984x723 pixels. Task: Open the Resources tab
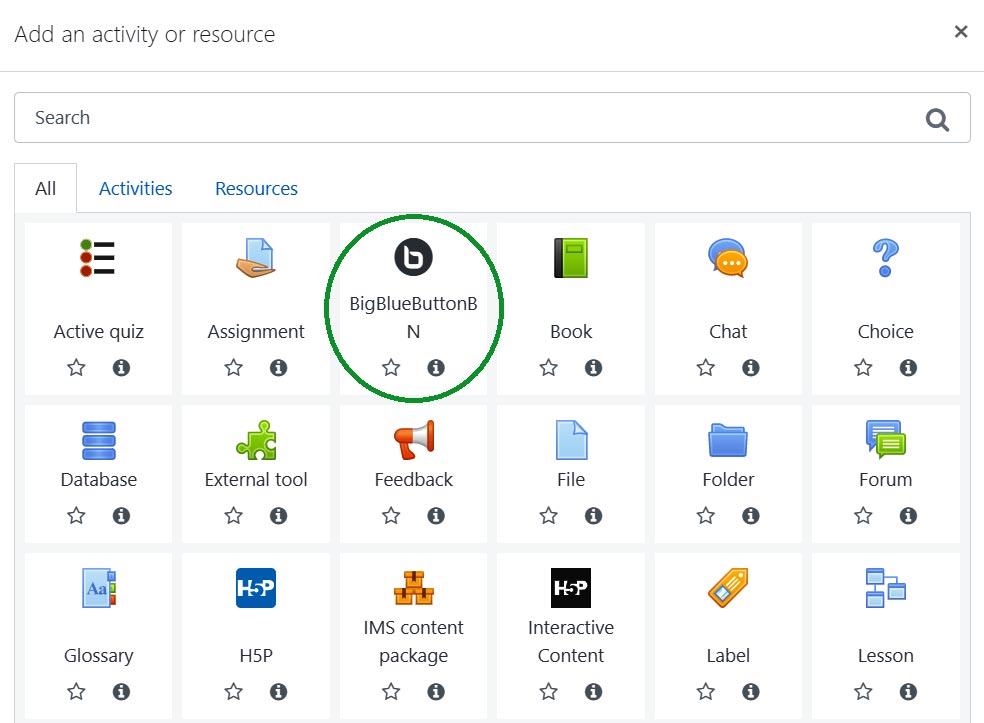pos(256,189)
